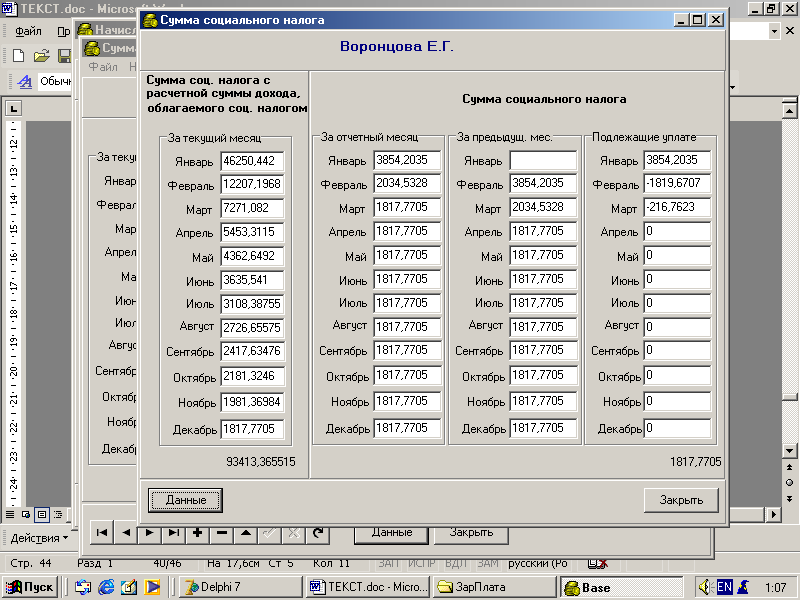Viewport: 800px width, 600px height.
Task: Open the Файл menu in Word
Action: pos(28,31)
